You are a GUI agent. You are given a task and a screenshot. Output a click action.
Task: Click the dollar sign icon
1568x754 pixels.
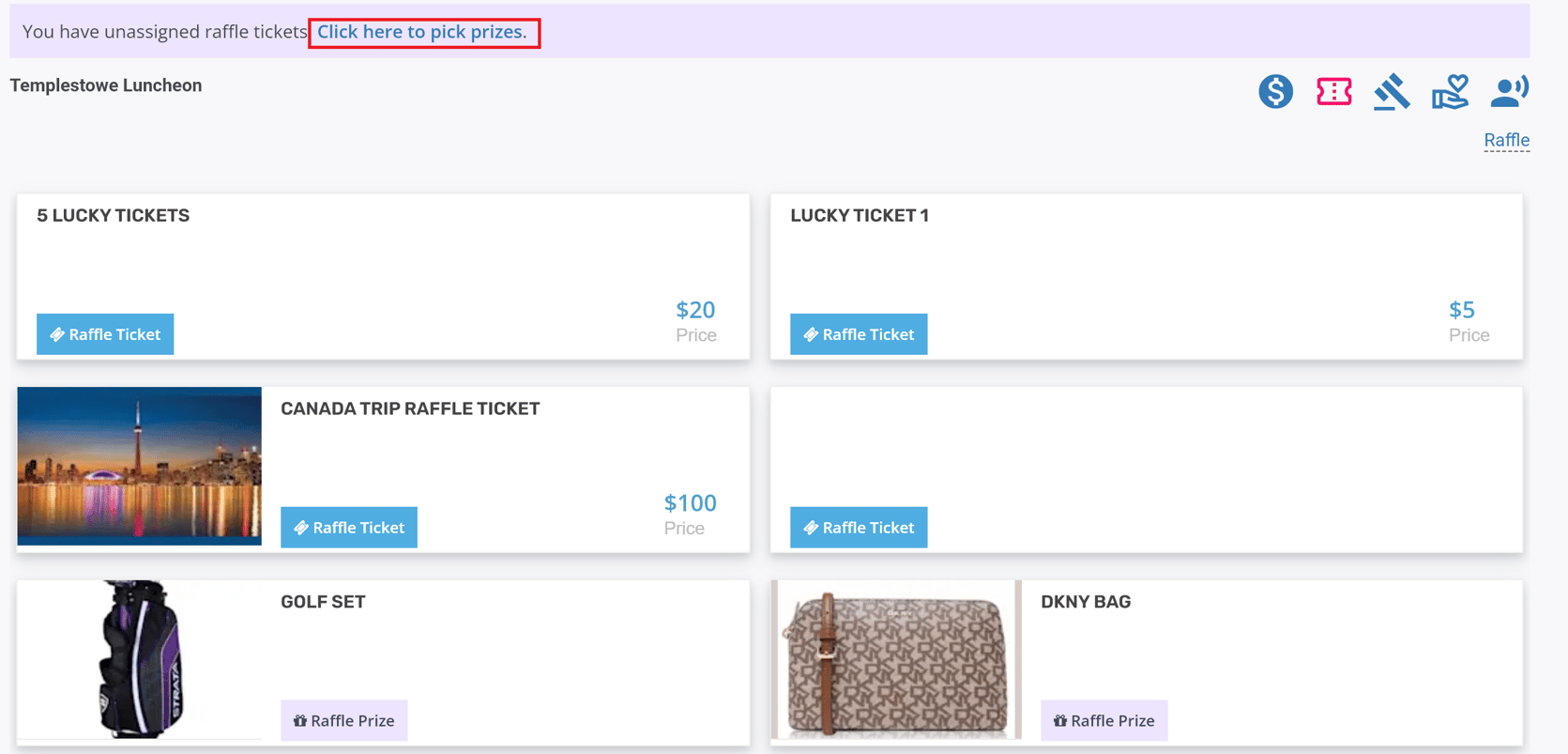[1275, 92]
